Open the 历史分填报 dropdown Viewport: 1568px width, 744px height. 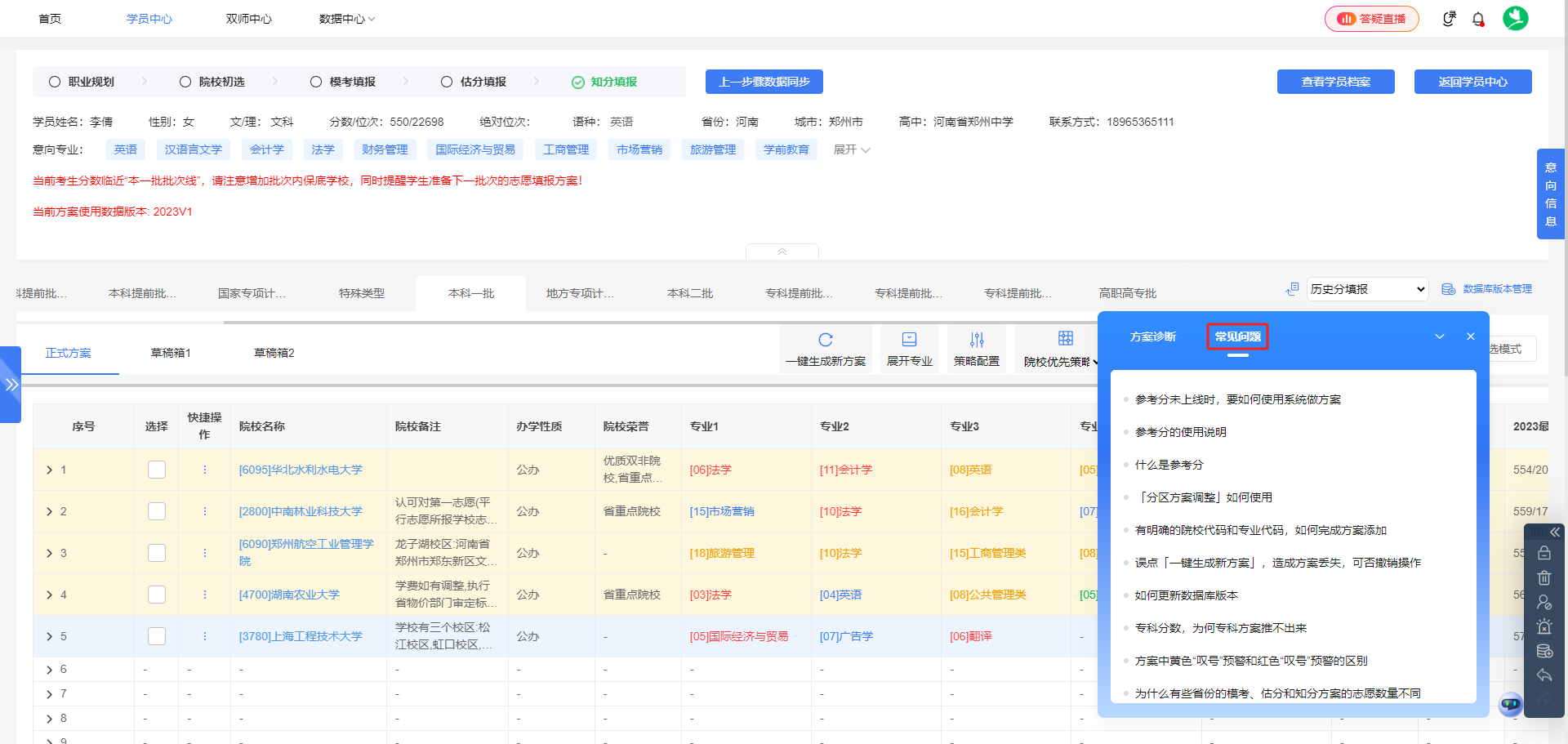click(1368, 289)
